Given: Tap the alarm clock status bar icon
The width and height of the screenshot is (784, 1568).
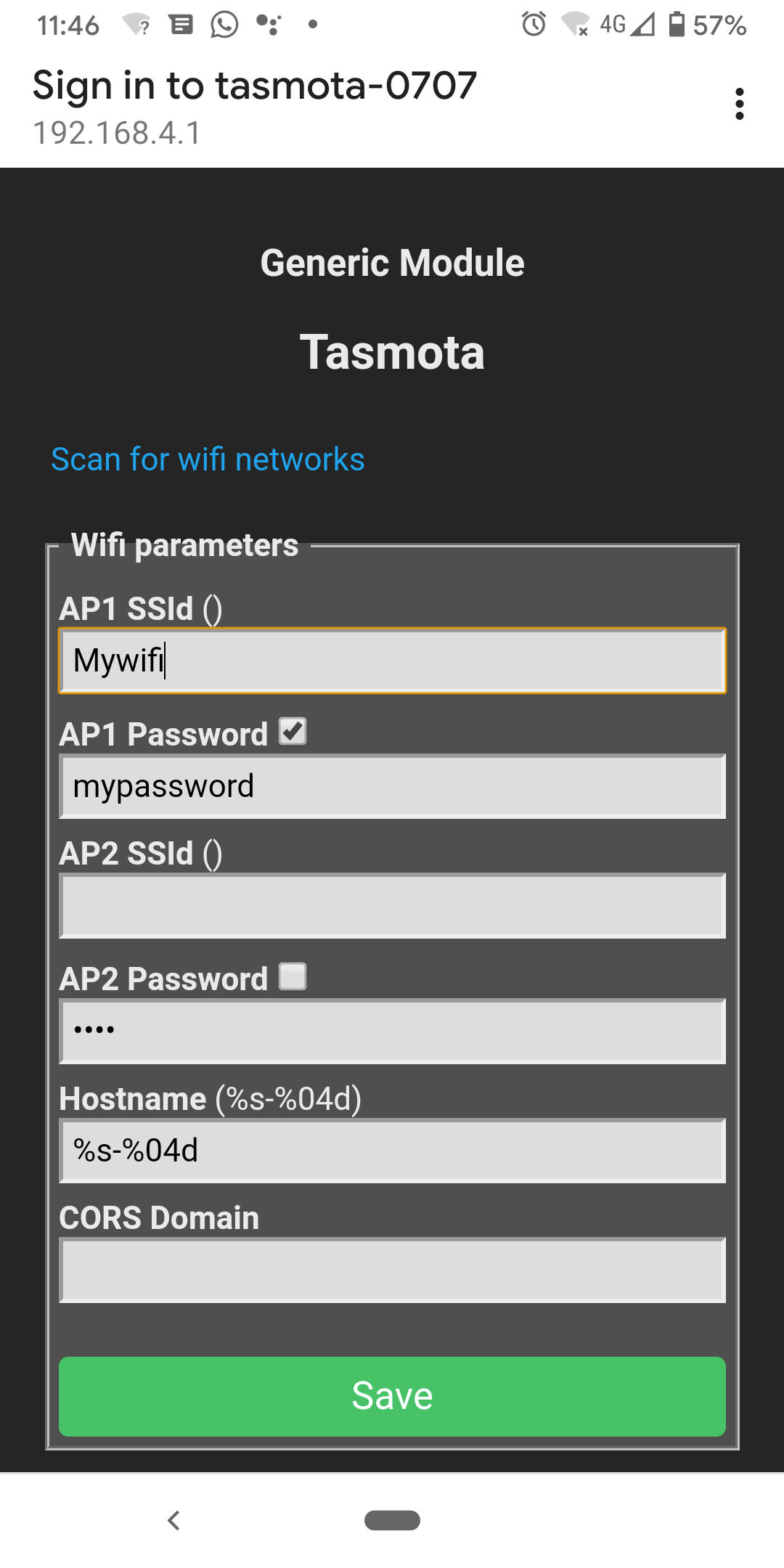Looking at the screenshot, I should pyautogui.click(x=532, y=25).
